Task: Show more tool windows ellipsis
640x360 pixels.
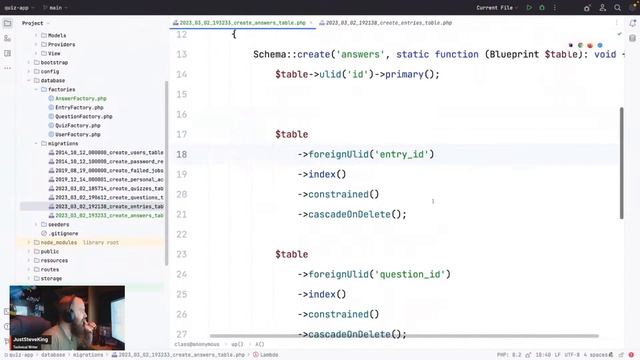Action: click(x=7, y=68)
